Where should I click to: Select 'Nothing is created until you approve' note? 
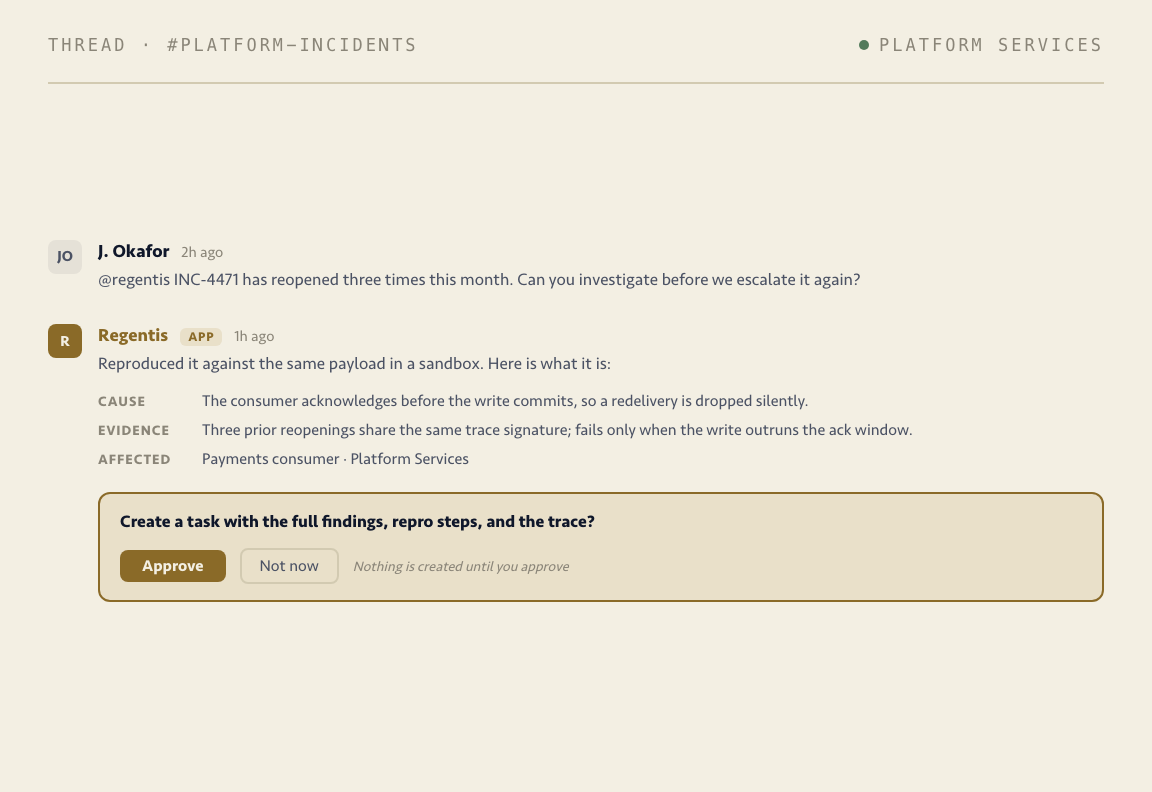pyautogui.click(x=461, y=566)
